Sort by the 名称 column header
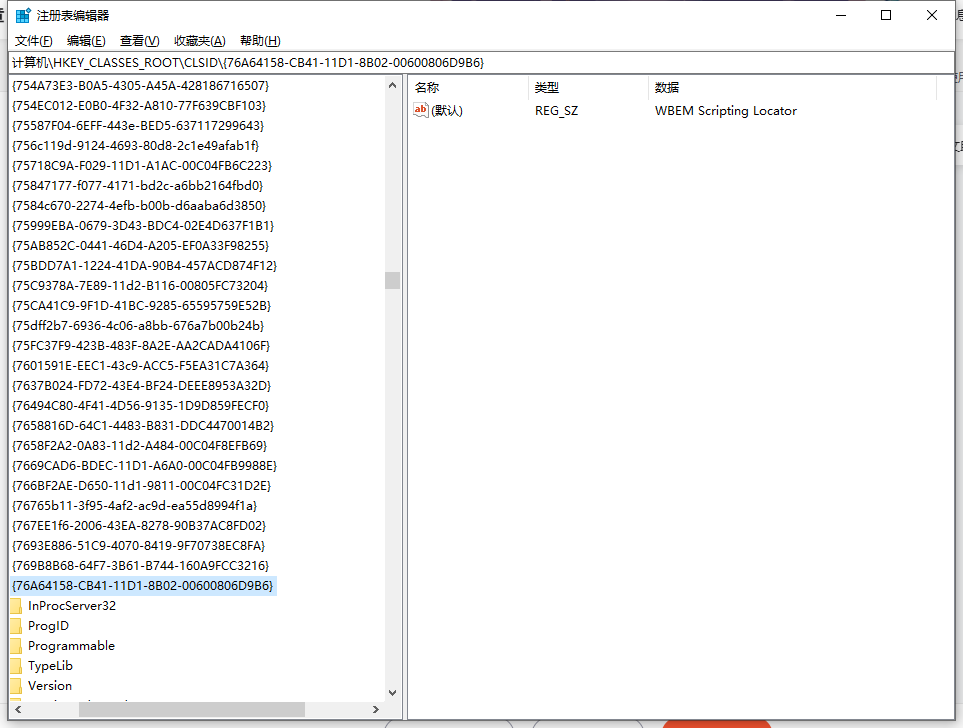Screen dimensions: 963x728 [427, 87]
